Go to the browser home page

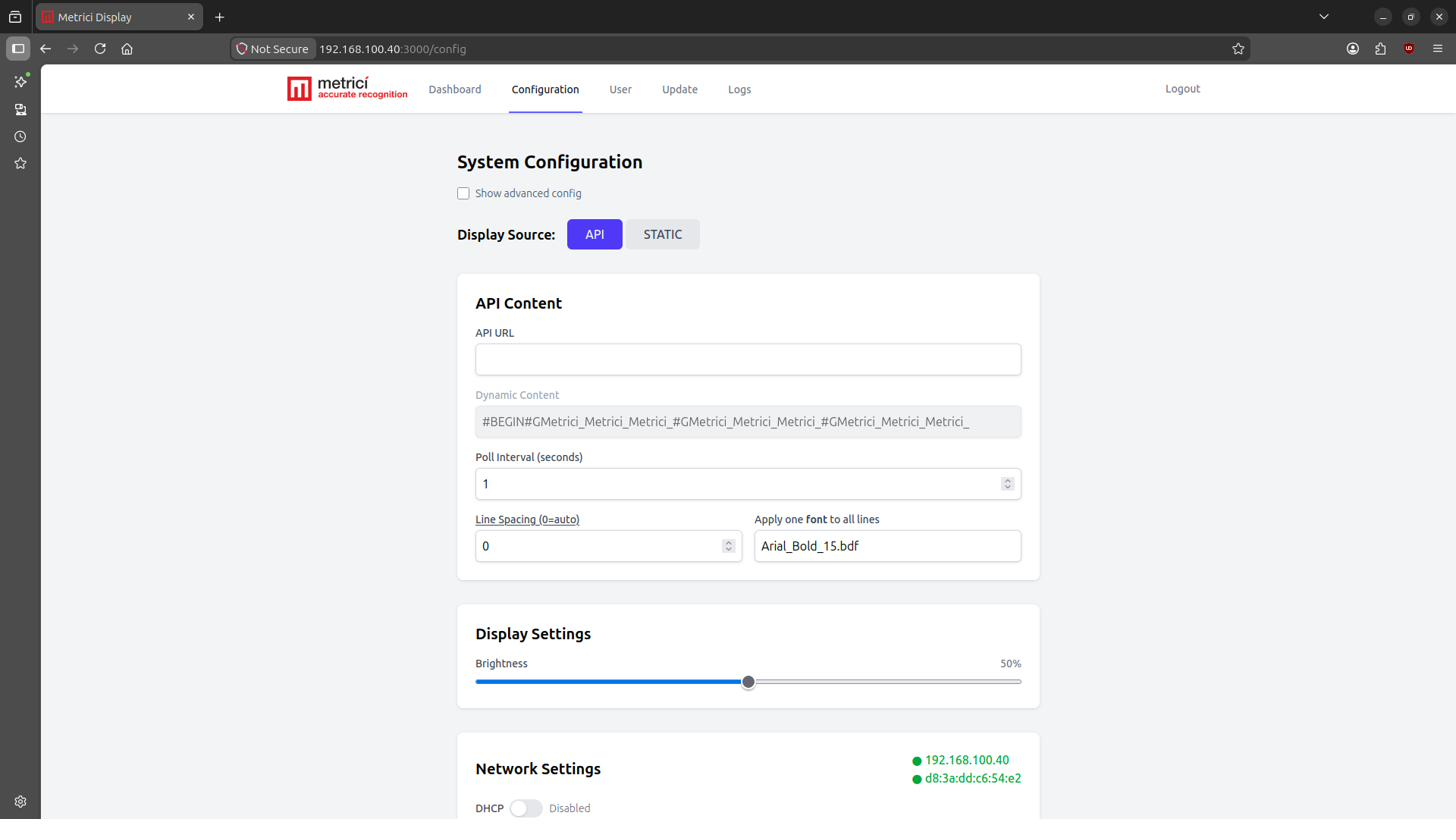[127, 49]
